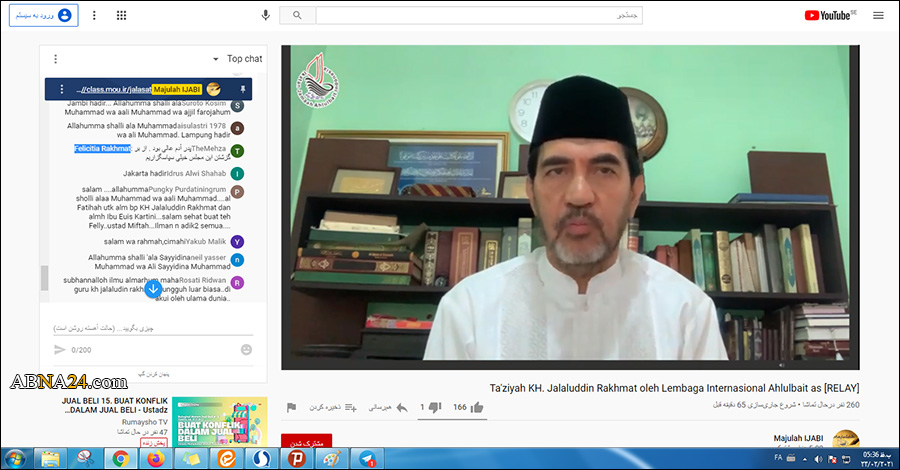This screenshot has width=900, height=470.
Task: Click the voice search microphone icon
Action: pos(266,15)
